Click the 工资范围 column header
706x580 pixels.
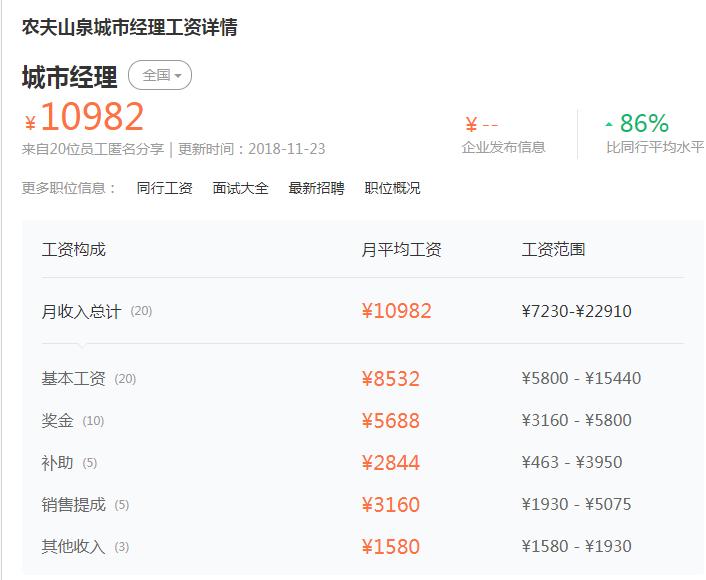point(553,249)
